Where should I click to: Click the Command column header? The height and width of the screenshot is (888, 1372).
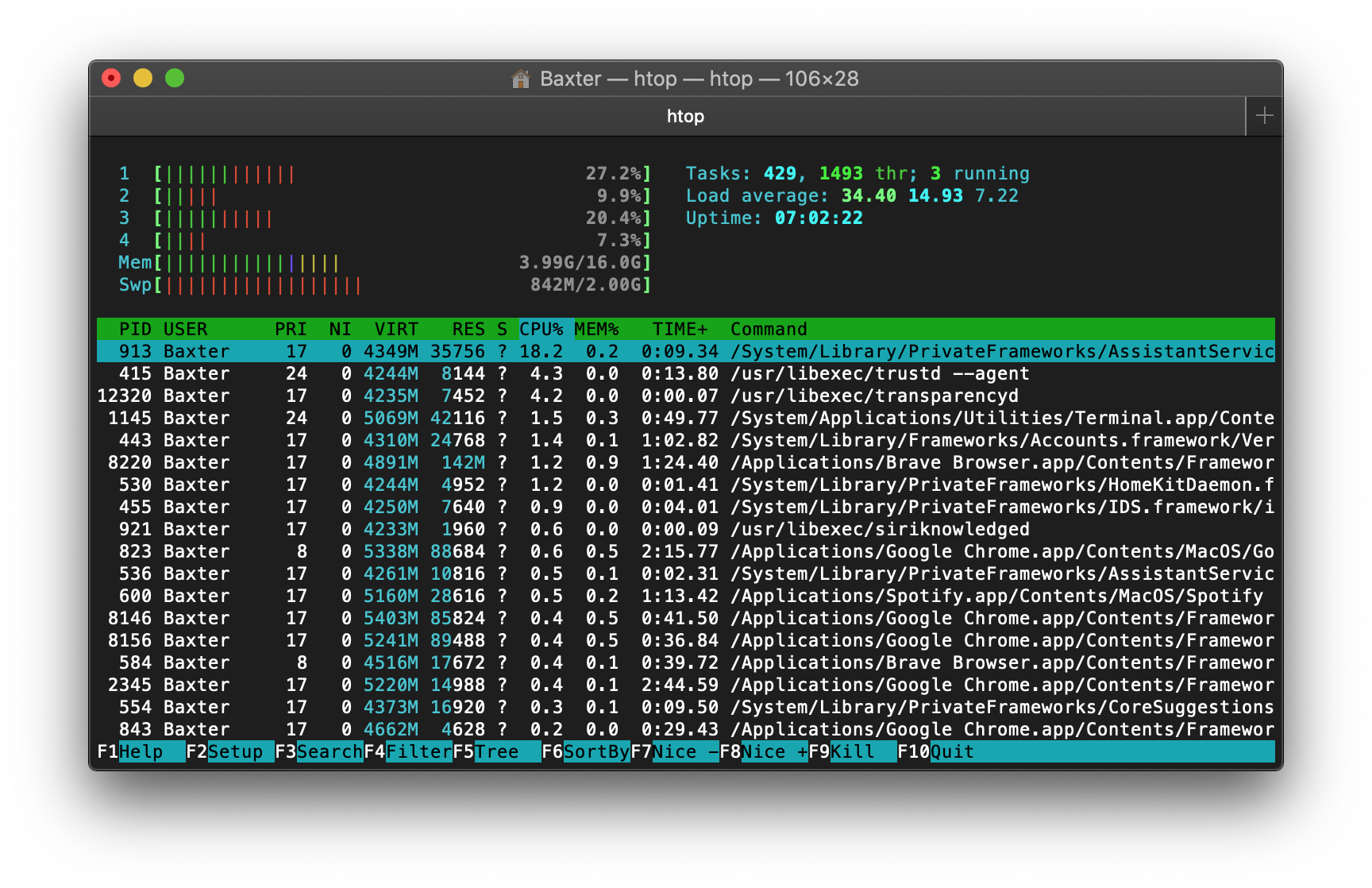[769, 329]
